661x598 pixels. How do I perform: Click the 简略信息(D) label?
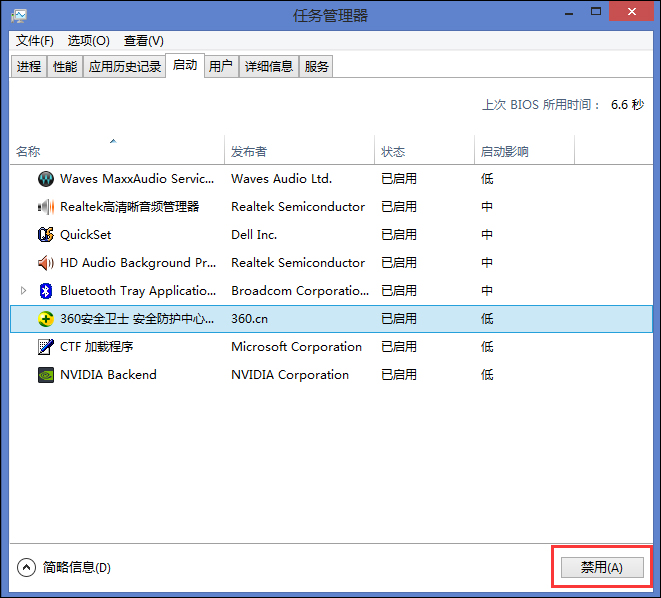pyautogui.click(x=76, y=568)
